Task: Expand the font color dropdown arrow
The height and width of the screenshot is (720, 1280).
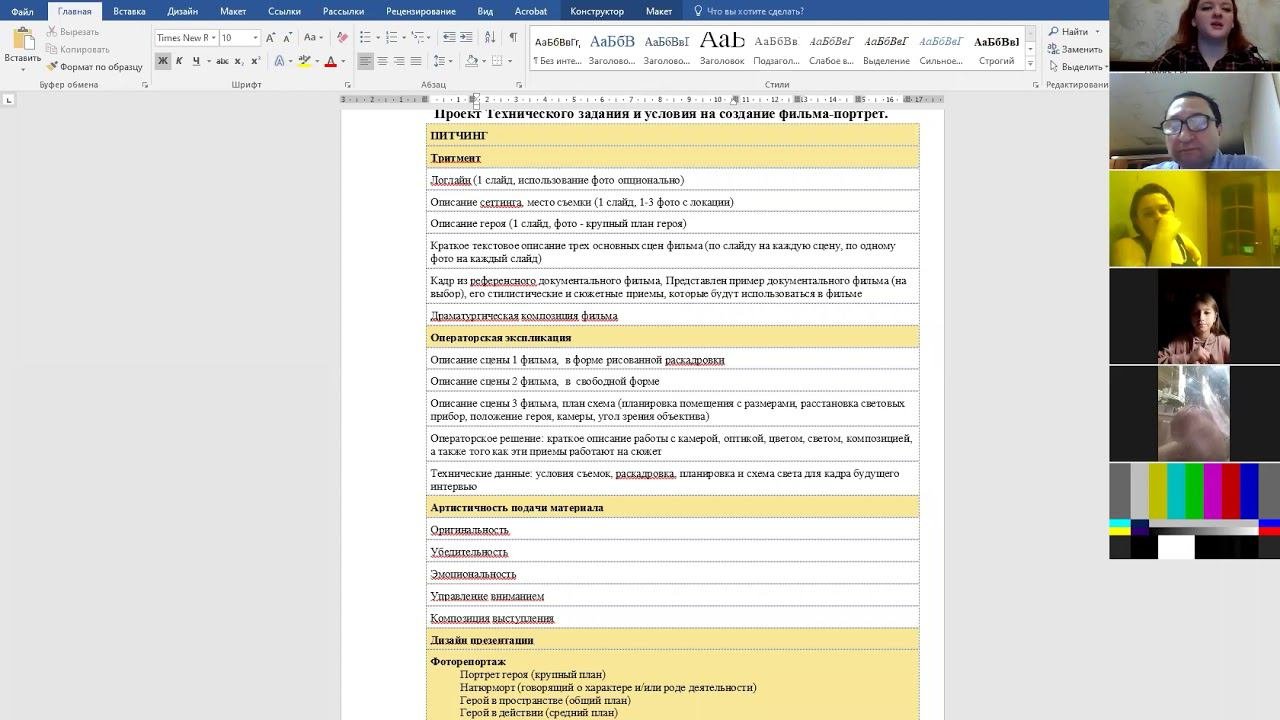Action: (x=343, y=61)
